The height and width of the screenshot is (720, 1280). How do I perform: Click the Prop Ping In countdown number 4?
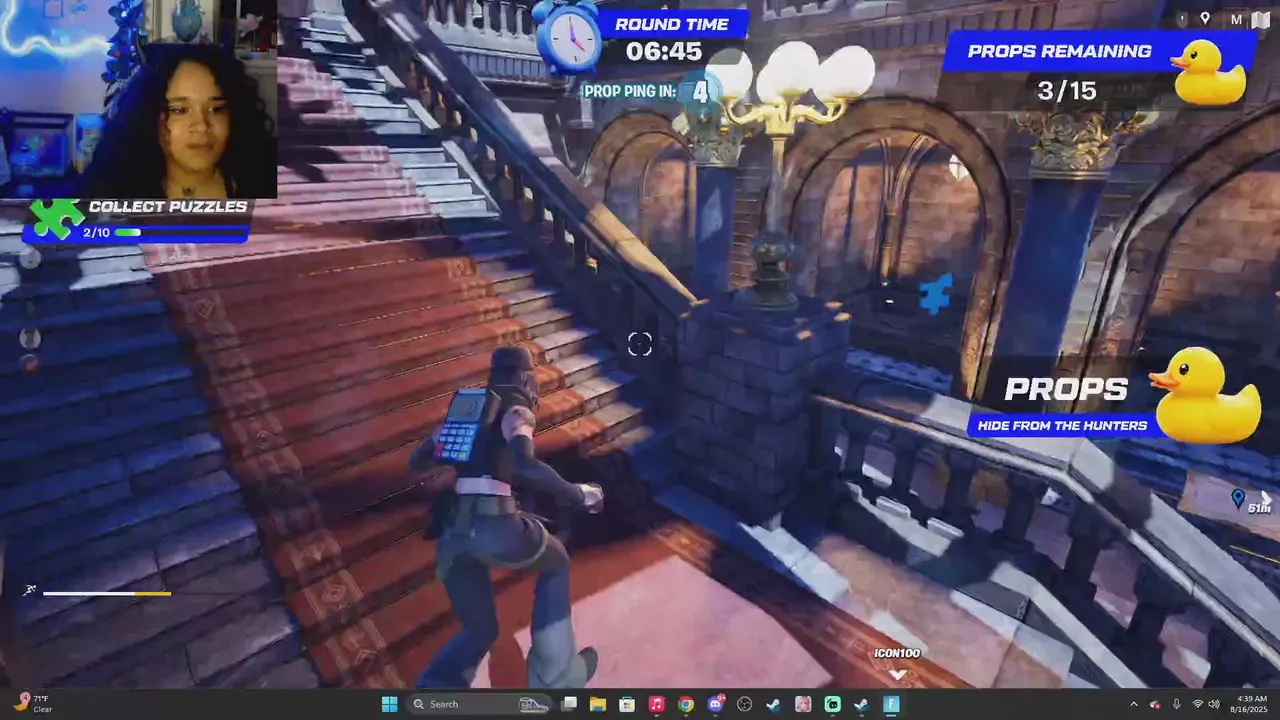[x=700, y=92]
